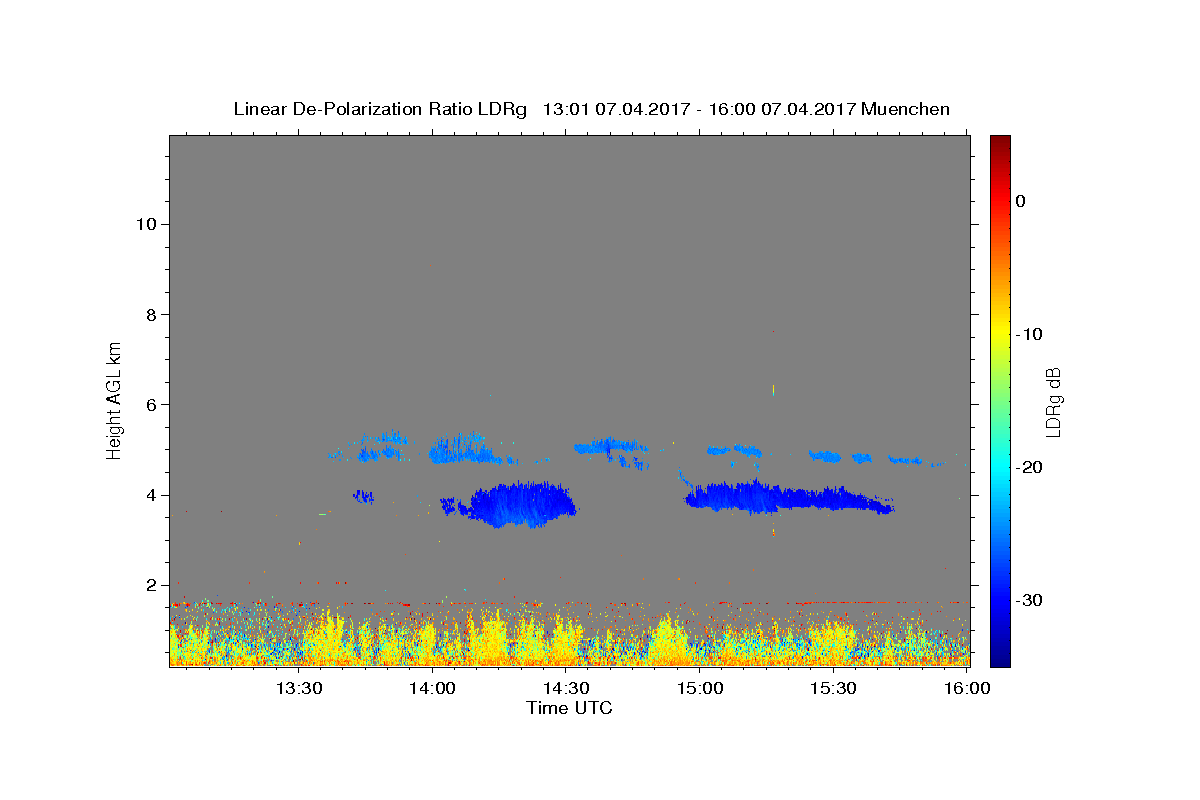
Task: Click the 16:00 time axis label
Action: pos(966,688)
